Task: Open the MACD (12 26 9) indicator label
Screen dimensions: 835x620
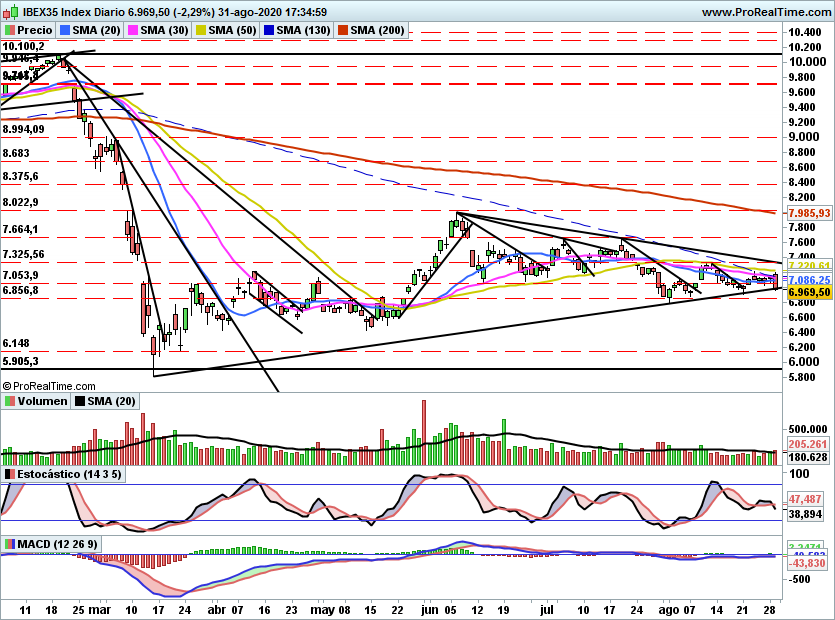Action: point(51,544)
